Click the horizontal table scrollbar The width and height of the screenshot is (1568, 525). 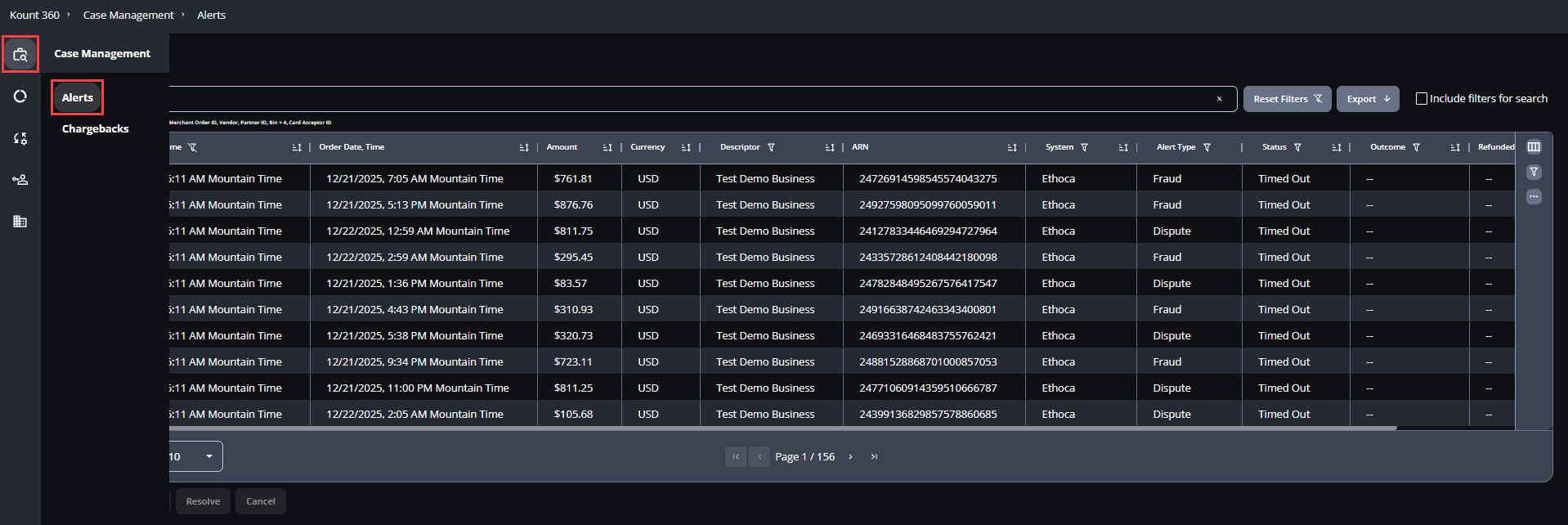tap(782, 428)
